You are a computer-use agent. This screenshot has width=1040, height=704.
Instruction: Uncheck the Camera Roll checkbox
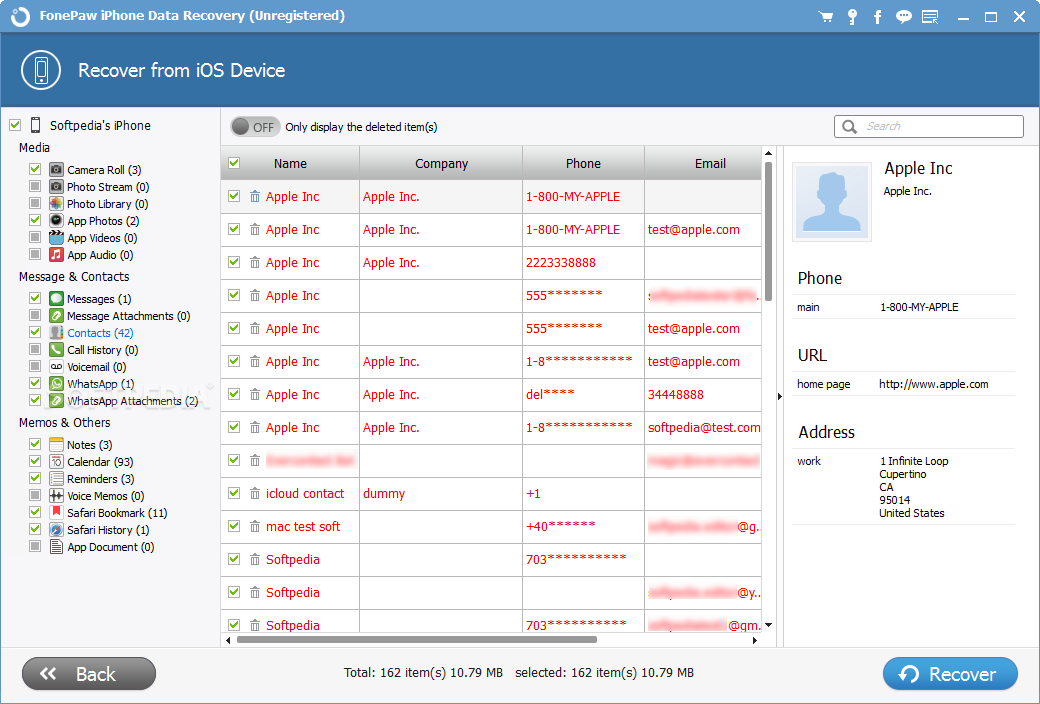(x=35, y=169)
